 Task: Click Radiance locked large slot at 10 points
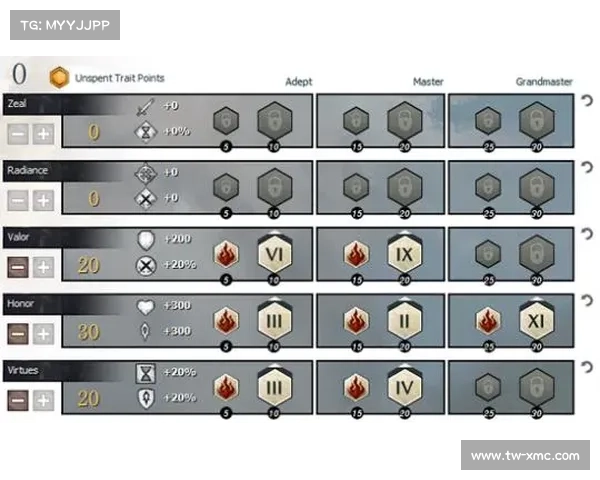point(274,188)
